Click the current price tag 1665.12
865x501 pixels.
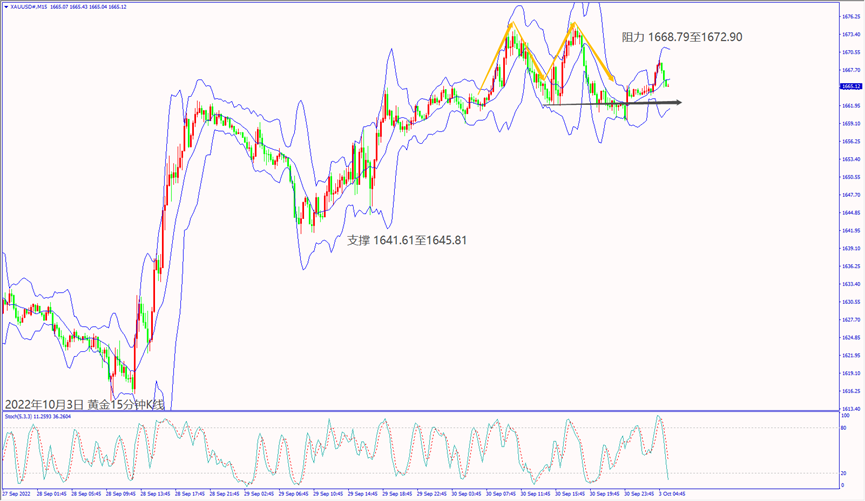[849, 87]
